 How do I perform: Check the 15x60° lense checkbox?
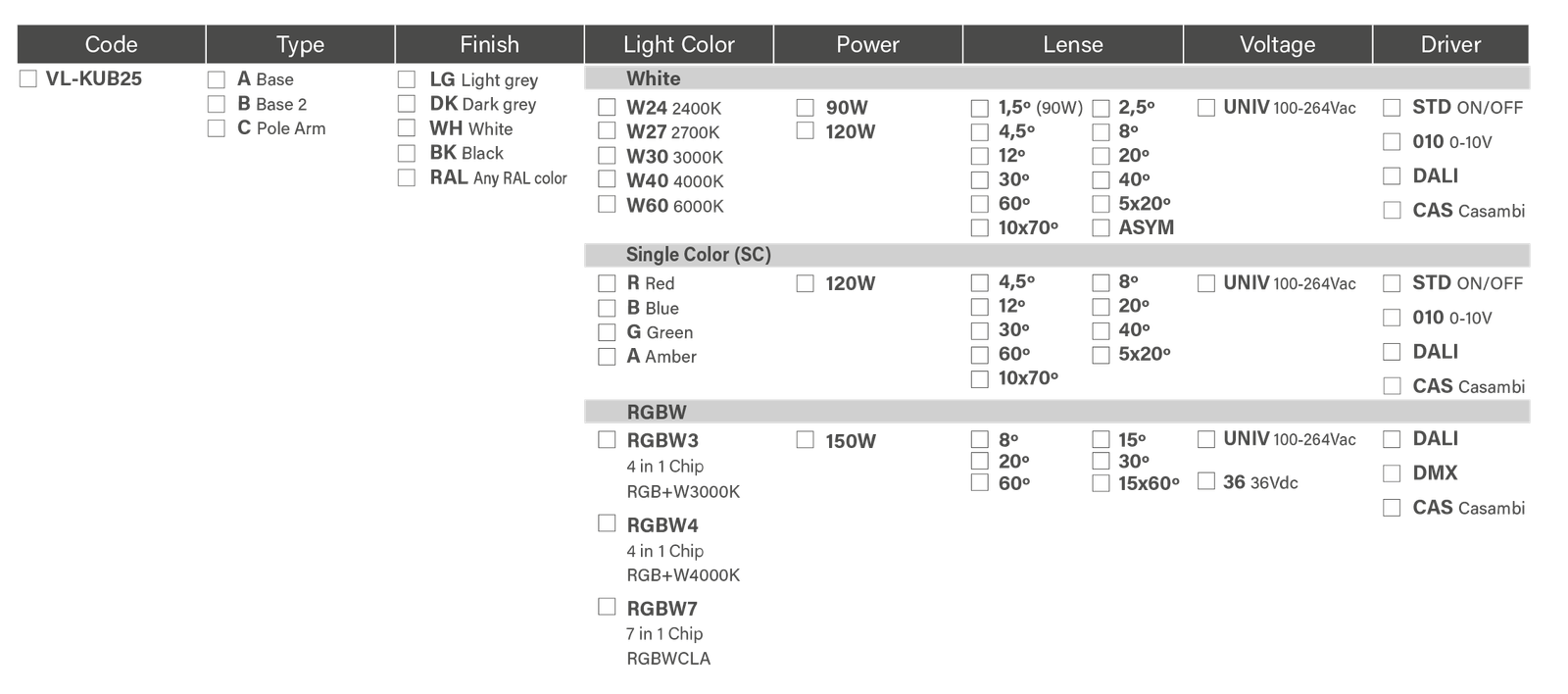coord(1101,482)
